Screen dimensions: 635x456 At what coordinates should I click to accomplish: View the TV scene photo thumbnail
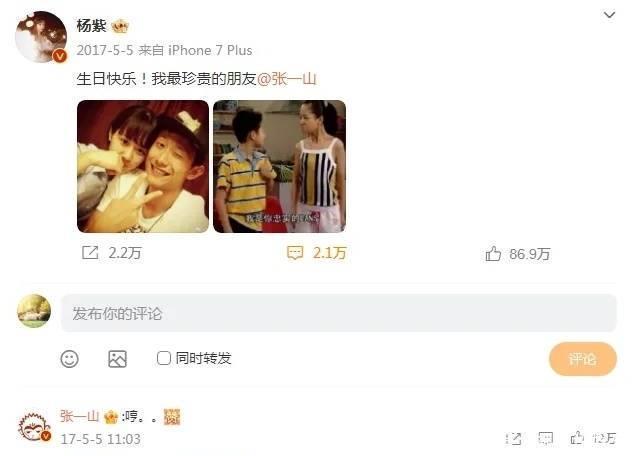279,166
